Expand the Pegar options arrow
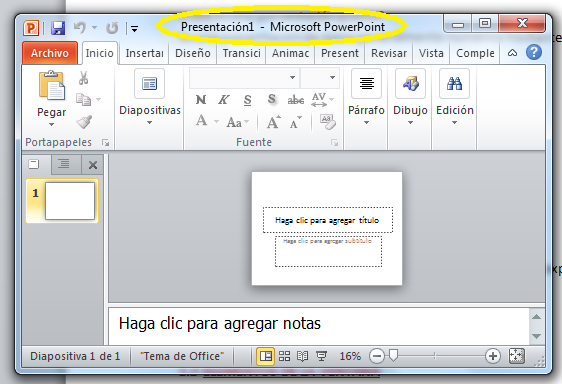Viewport: 562px width, 384px height. coord(52,125)
